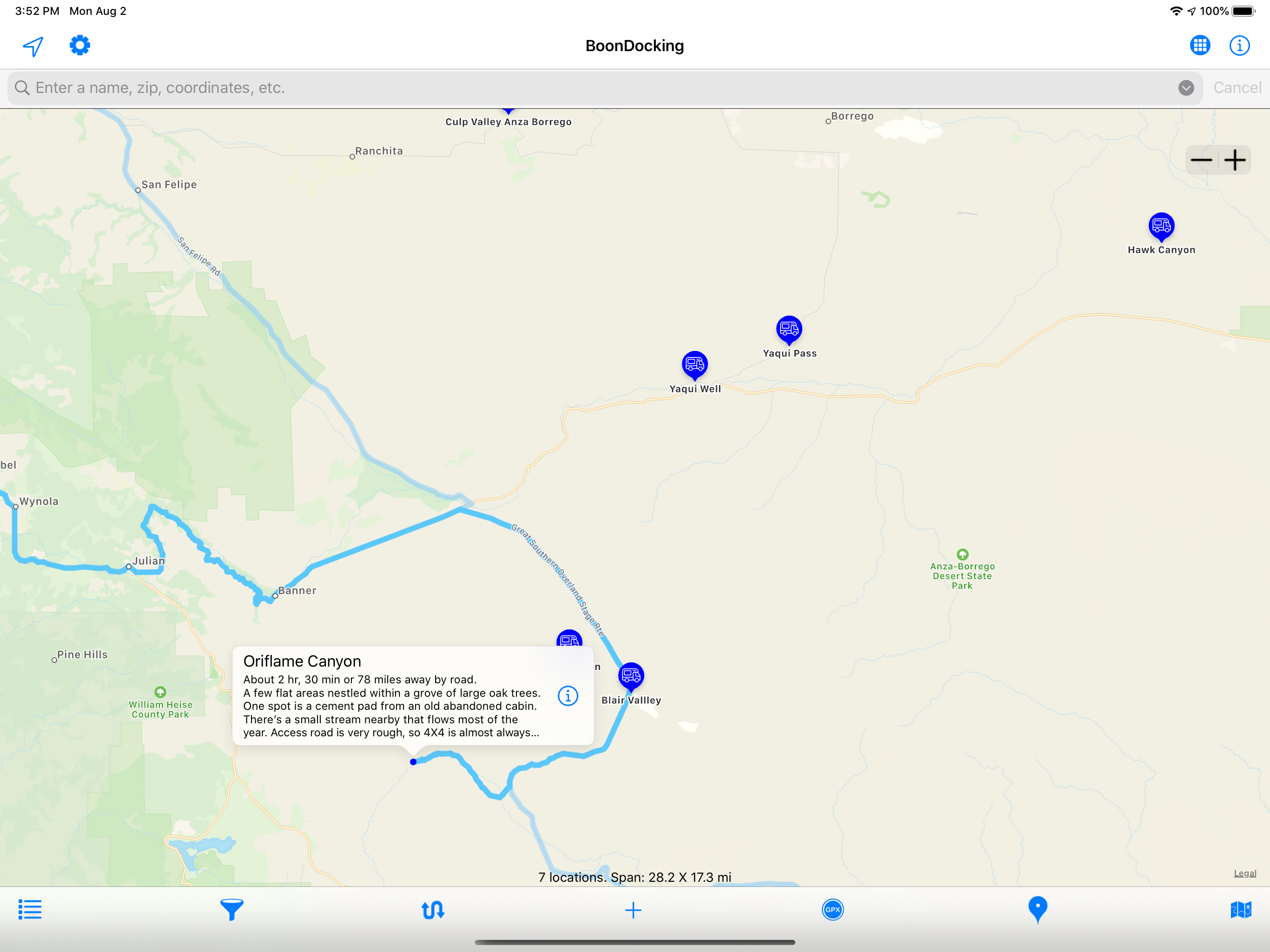
Task: Zoom out with the minus button
Action: 1201,160
